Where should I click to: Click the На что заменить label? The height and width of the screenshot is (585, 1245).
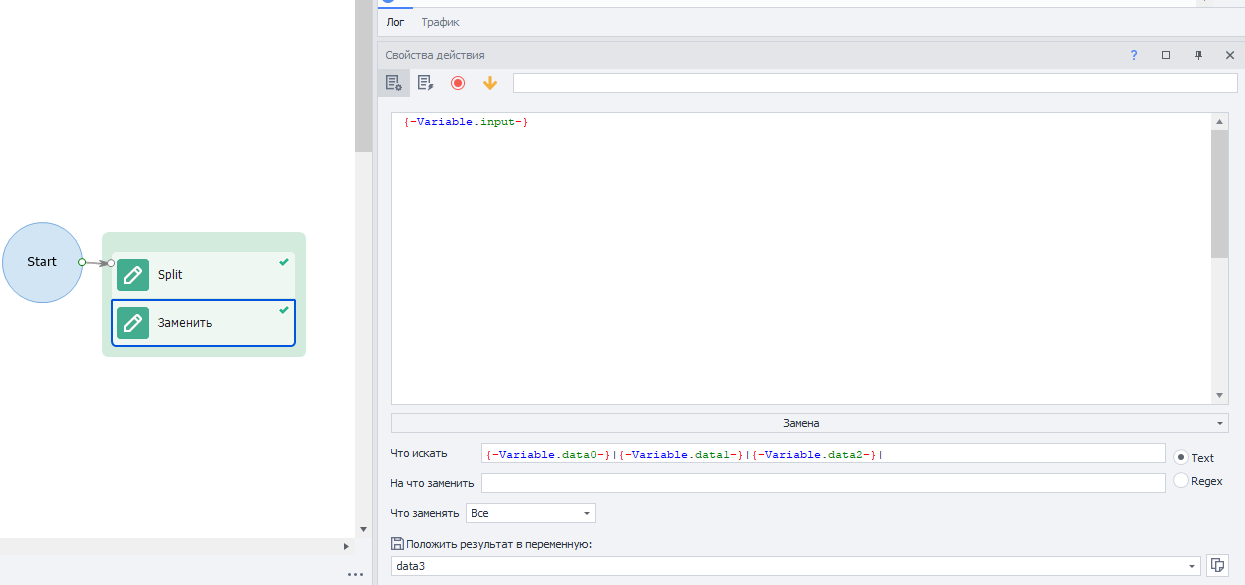[432, 483]
